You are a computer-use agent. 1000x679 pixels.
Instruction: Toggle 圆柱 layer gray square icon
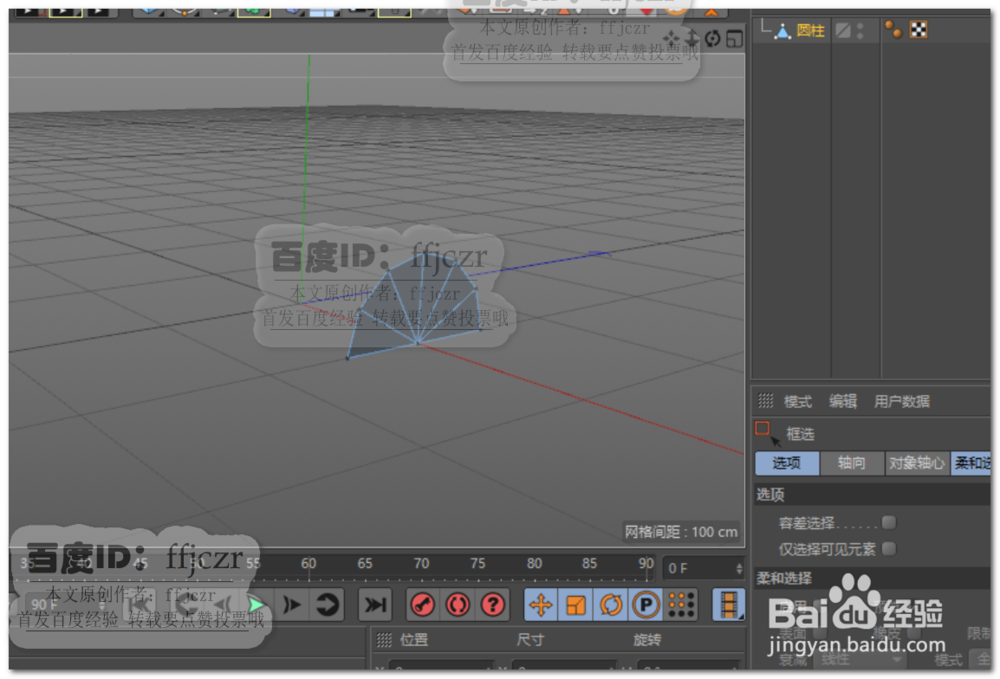pos(843,30)
